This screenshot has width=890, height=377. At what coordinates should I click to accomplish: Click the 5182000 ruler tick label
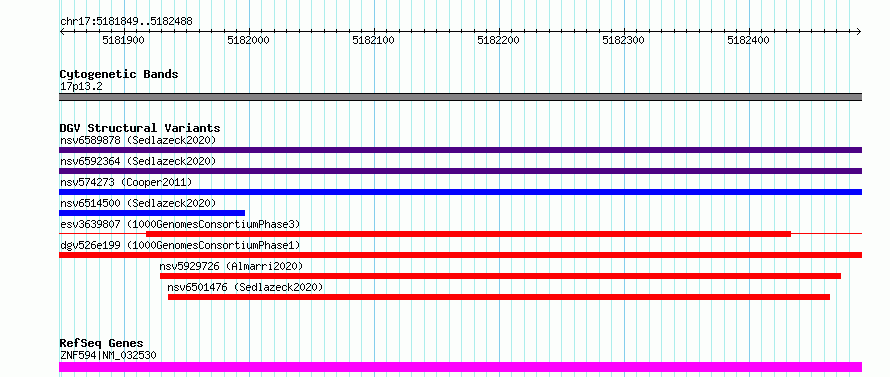(248, 40)
